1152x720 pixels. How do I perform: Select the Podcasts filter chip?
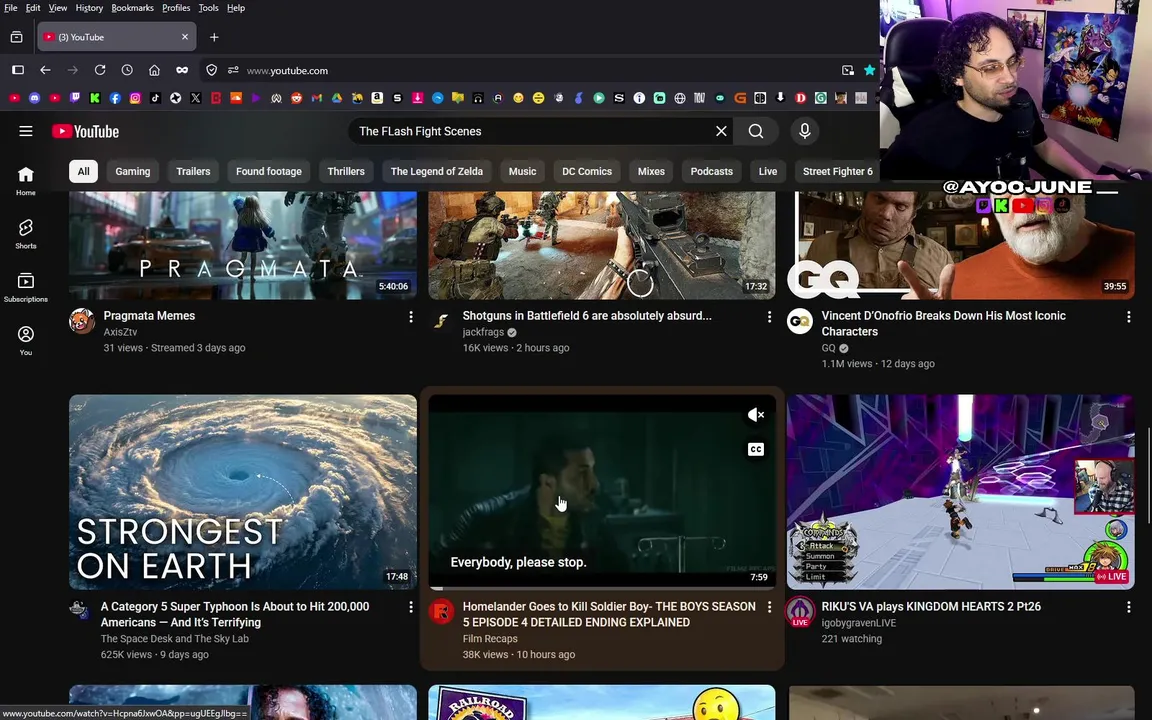point(711,171)
